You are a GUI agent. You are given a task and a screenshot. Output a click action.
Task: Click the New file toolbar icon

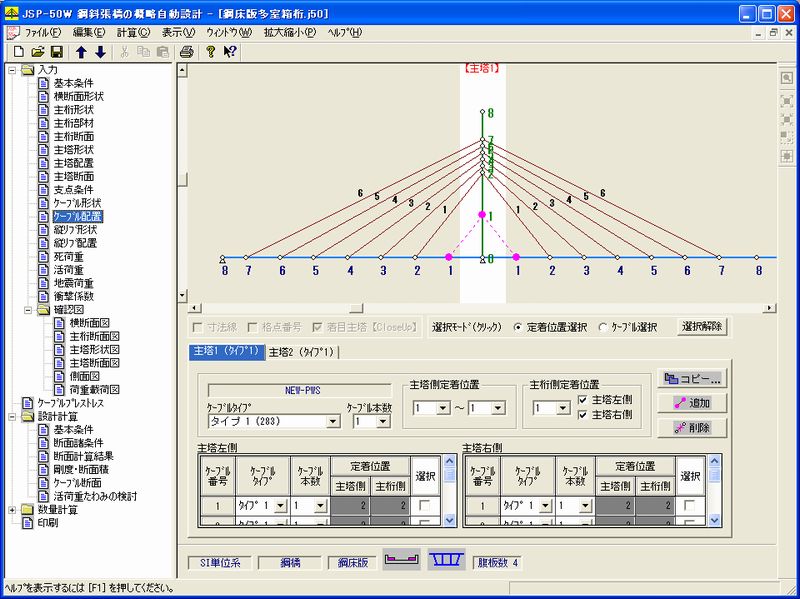(18, 51)
